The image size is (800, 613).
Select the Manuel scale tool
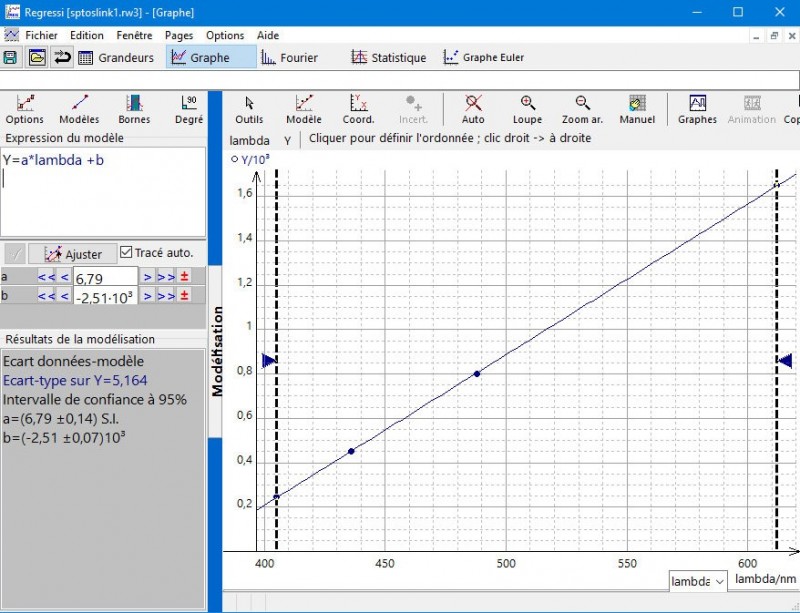point(637,109)
